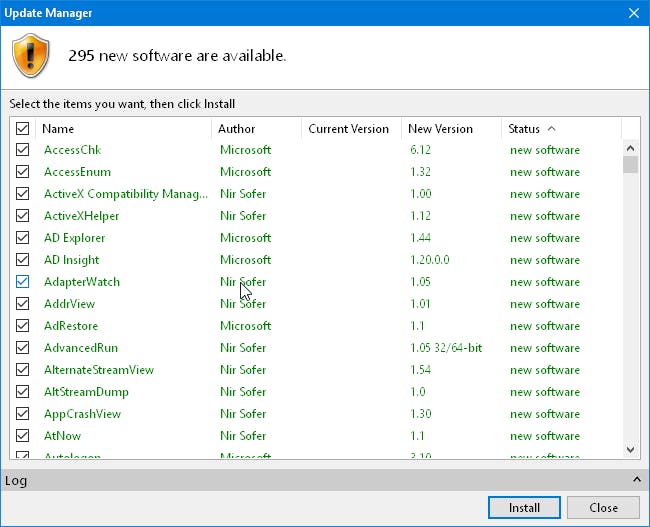Click the Log panel label

coord(16,481)
